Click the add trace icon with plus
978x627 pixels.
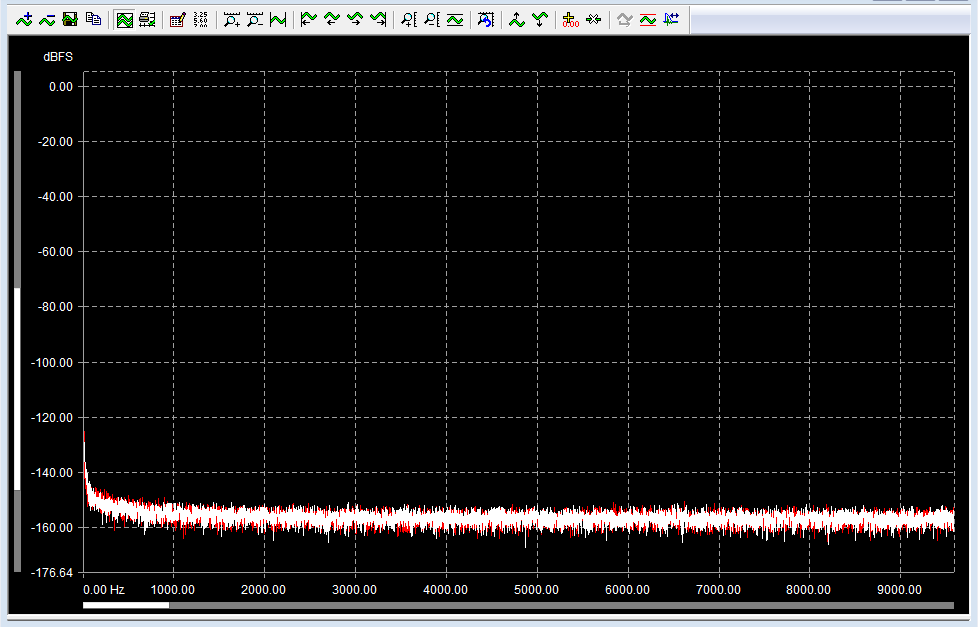(24, 20)
